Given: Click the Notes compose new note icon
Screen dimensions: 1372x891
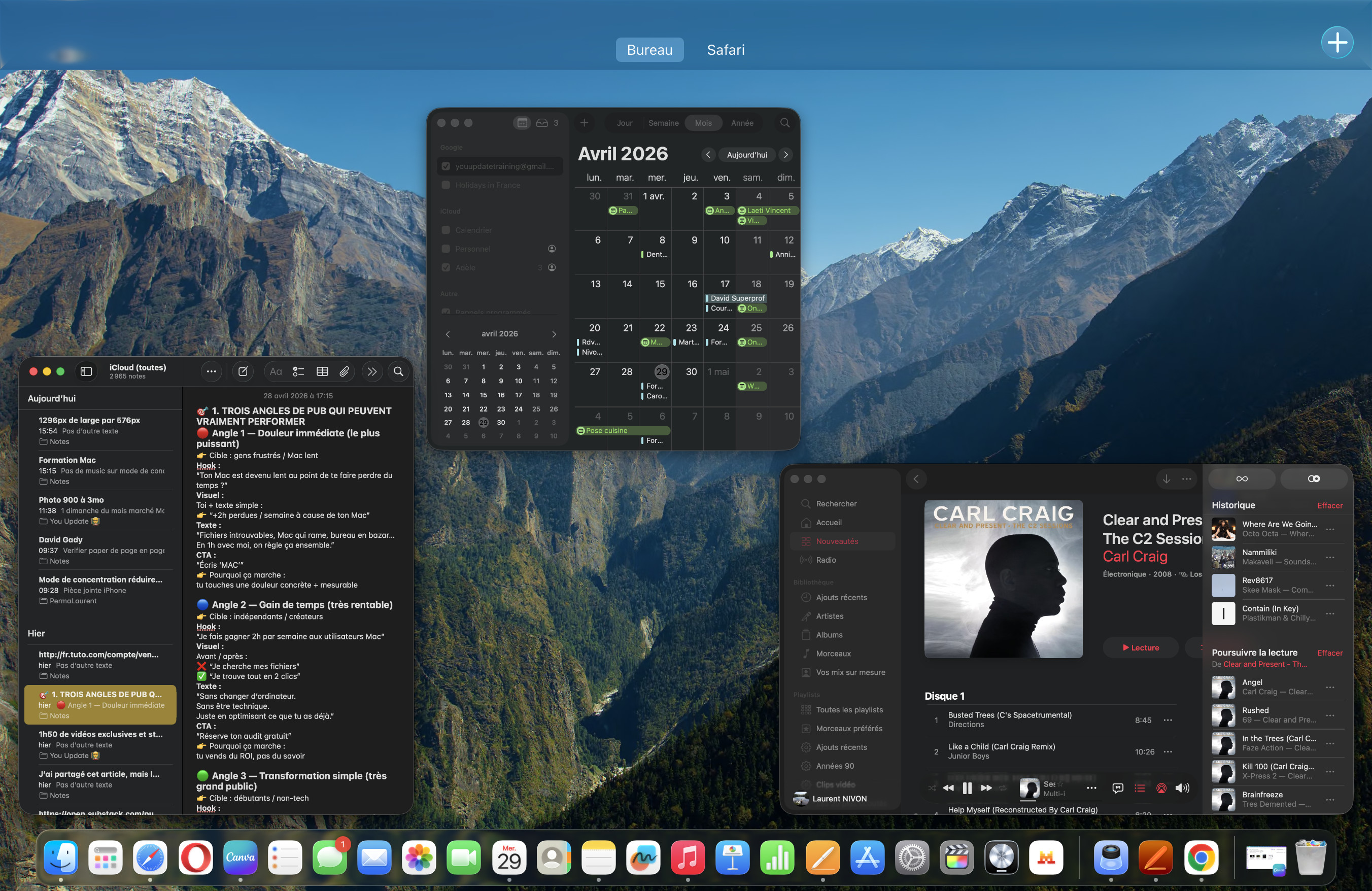Looking at the screenshot, I should pyautogui.click(x=243, y=372).
